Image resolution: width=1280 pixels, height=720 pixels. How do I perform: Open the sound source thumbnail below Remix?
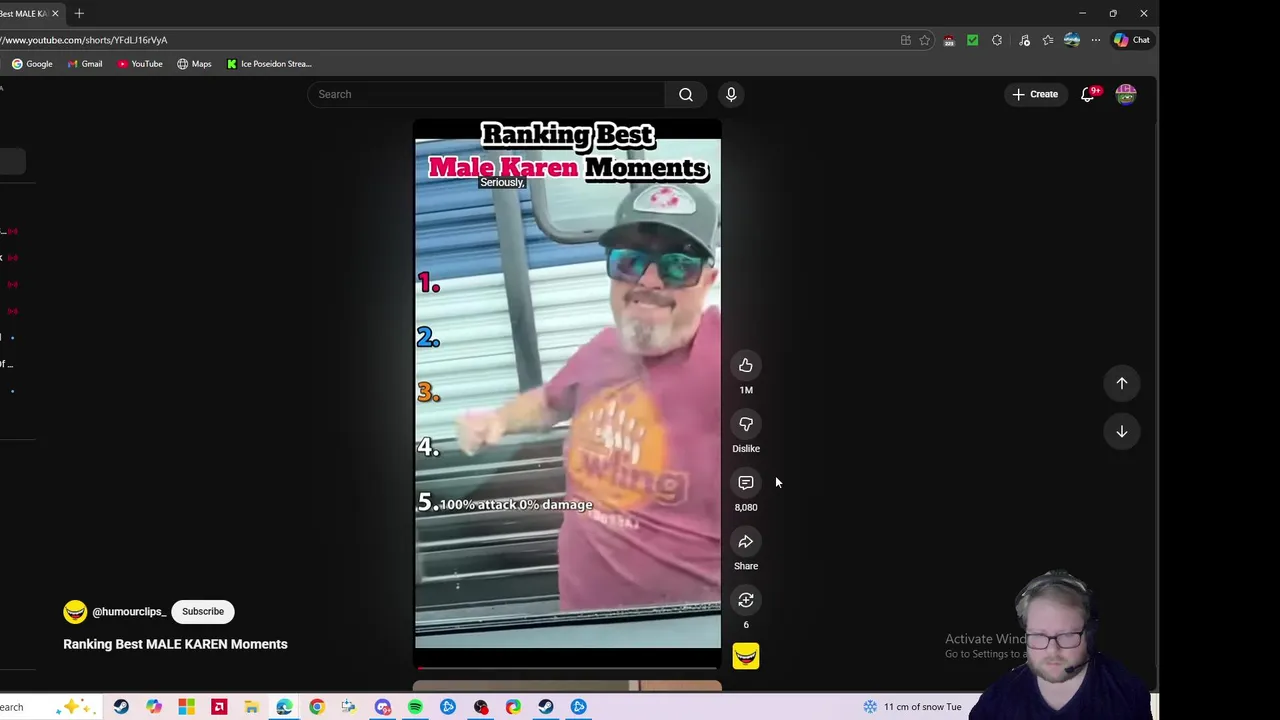click(746, 656)
